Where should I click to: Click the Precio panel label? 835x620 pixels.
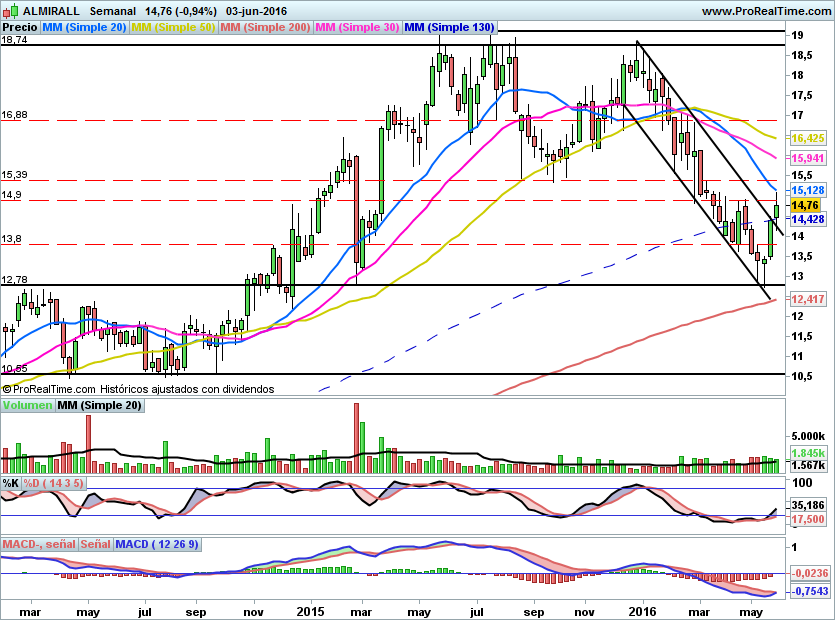19,27
